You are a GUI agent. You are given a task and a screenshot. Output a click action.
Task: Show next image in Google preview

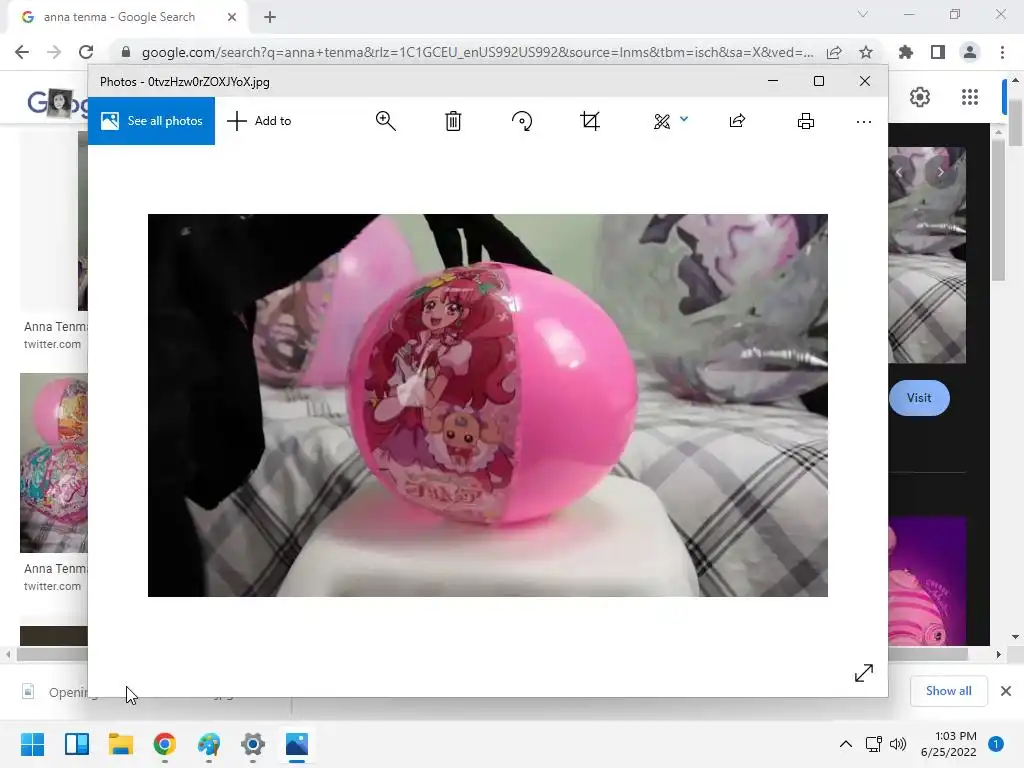coord(940,172)
